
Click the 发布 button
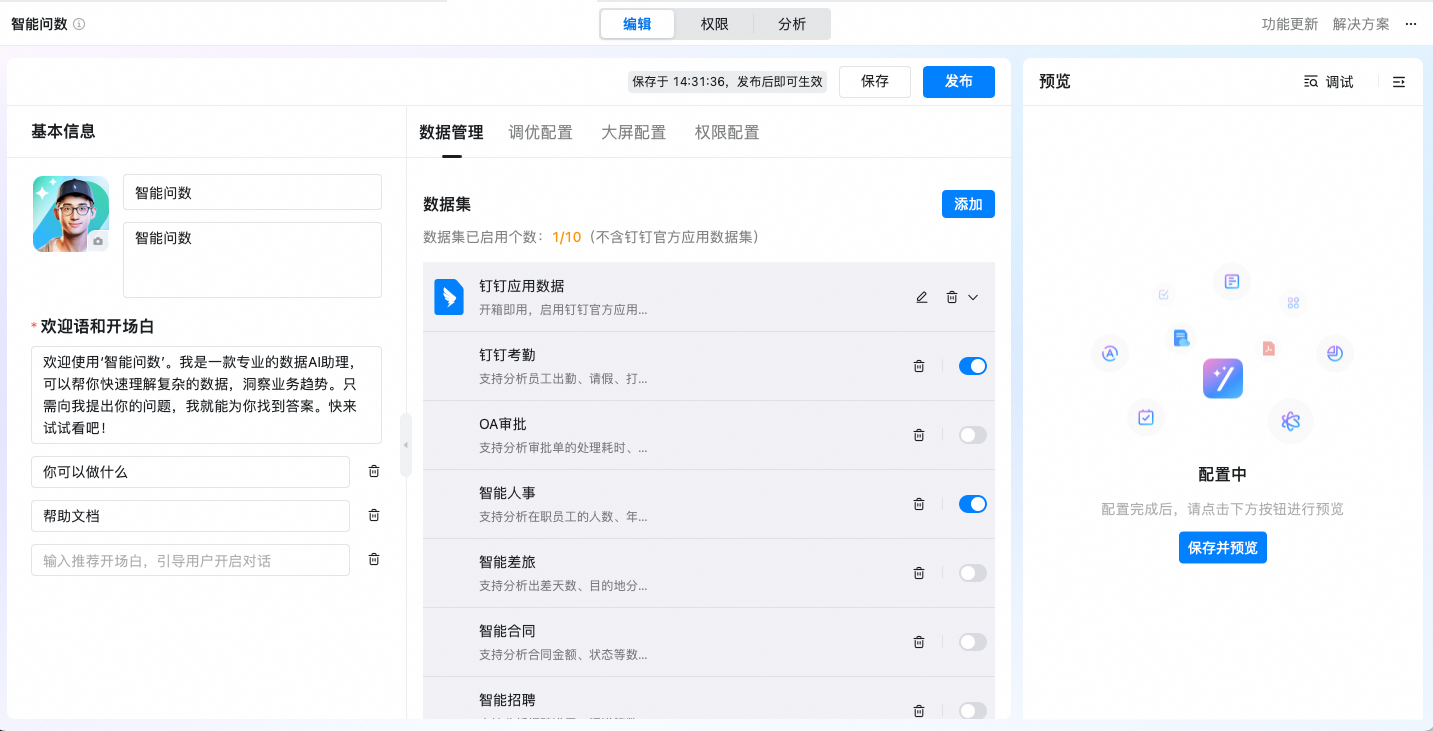[959, 82]
